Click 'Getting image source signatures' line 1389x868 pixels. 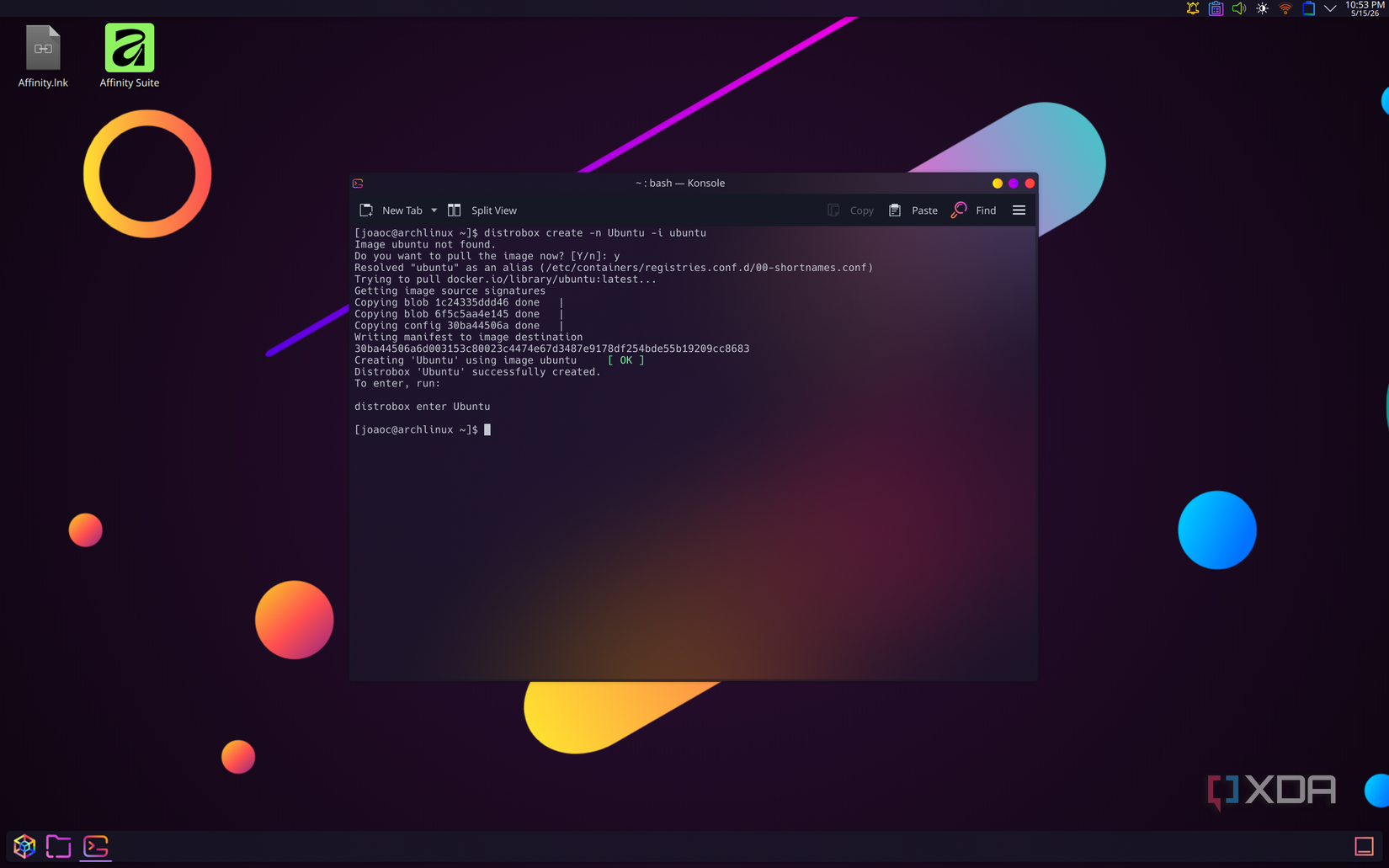click(x=450, y=291)
